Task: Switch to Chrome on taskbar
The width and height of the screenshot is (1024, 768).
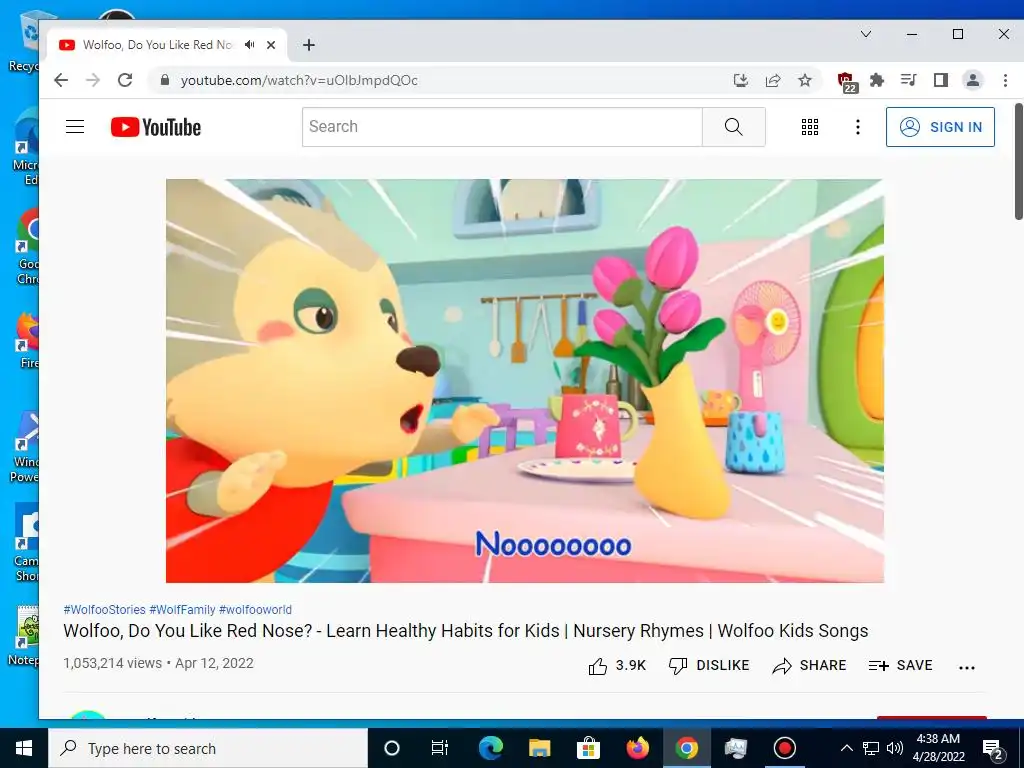Action: point(686,748)
